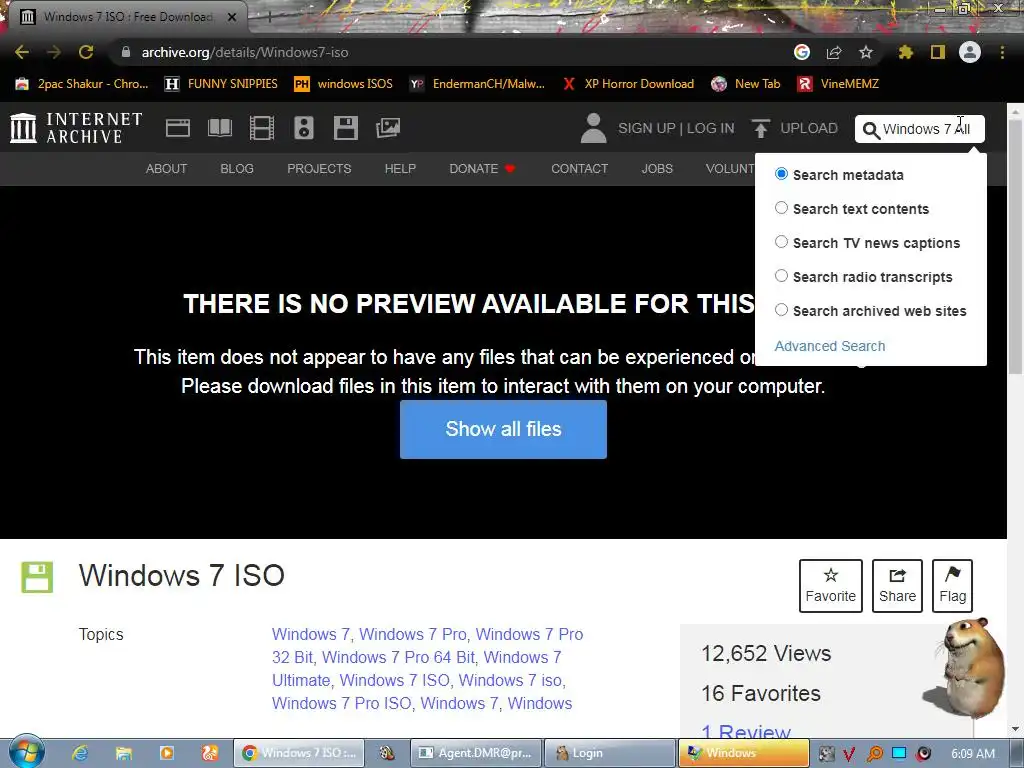Select the Search metadata radio button

click(x=781, y=174)
